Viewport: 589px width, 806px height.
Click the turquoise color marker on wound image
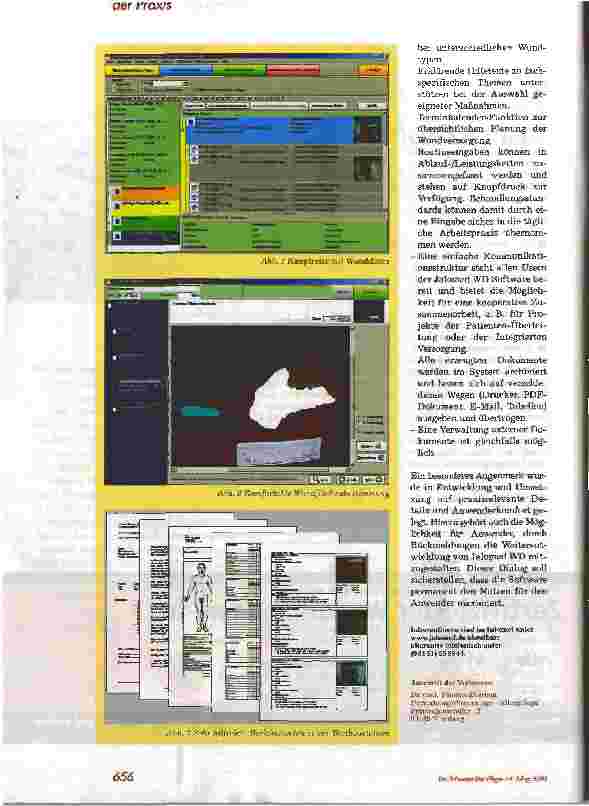[x=200, y=411]
